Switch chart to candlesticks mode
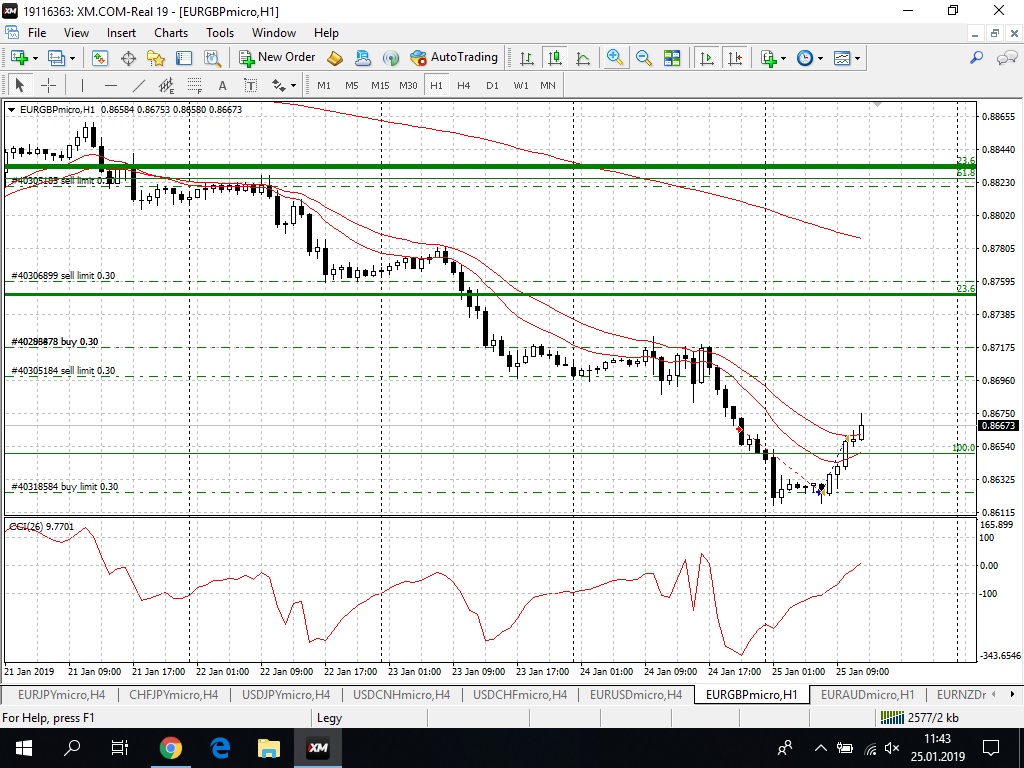Viewport: 1024px width, 768px height. click(x=554, y=58)
